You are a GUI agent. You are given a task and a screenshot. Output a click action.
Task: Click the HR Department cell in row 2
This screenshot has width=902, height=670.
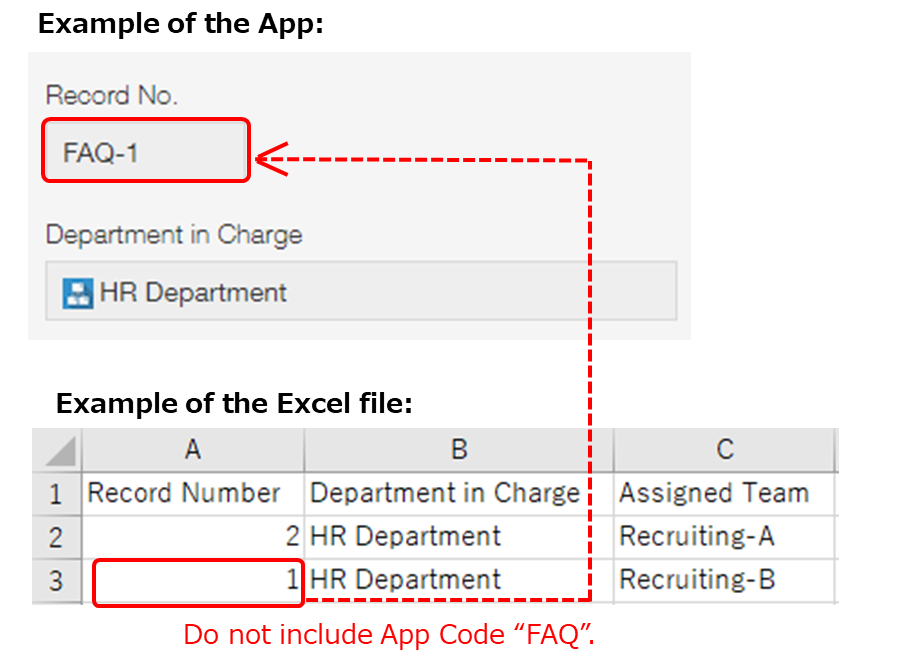pyautogui.click(x=457, y=536)
